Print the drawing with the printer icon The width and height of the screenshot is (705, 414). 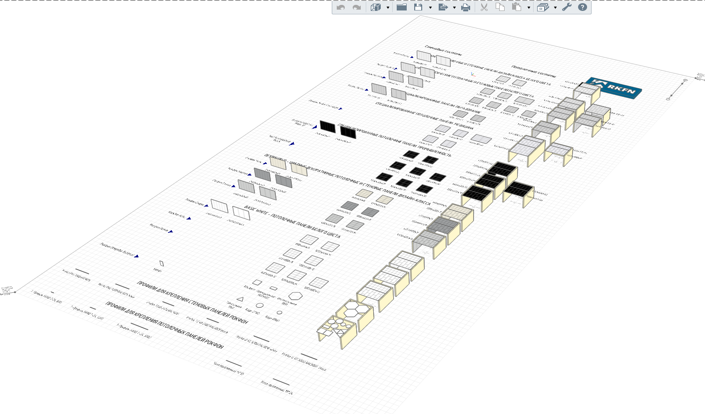[465, 7]
